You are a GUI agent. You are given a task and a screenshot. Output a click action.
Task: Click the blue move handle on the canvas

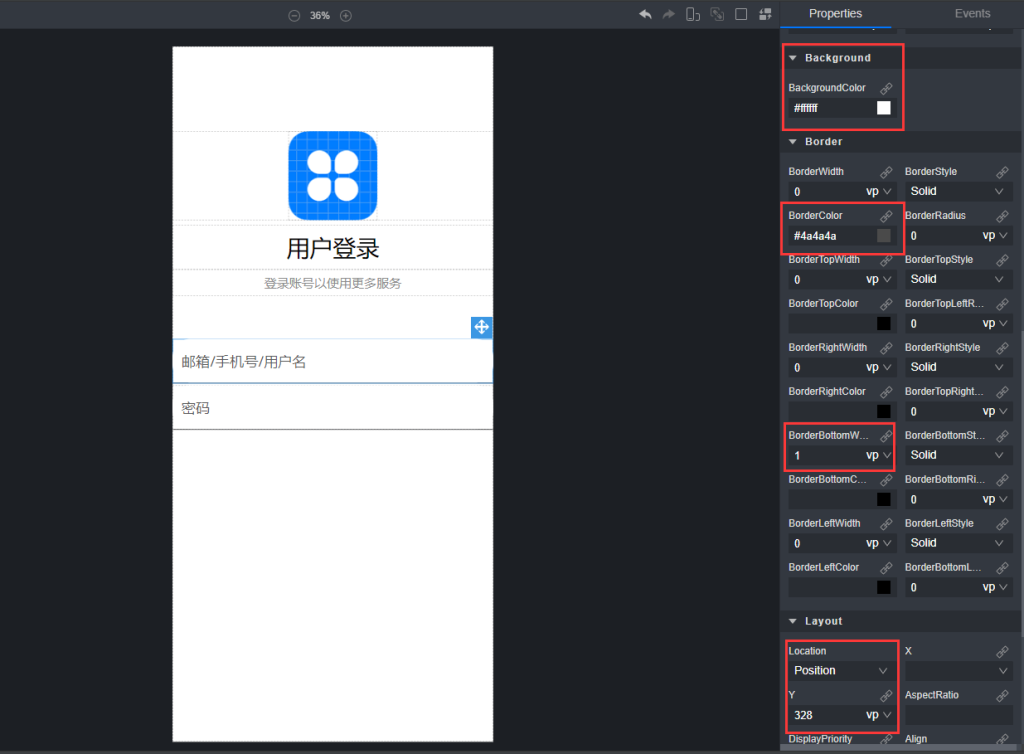pyautogui.click(x=481, y=327)
